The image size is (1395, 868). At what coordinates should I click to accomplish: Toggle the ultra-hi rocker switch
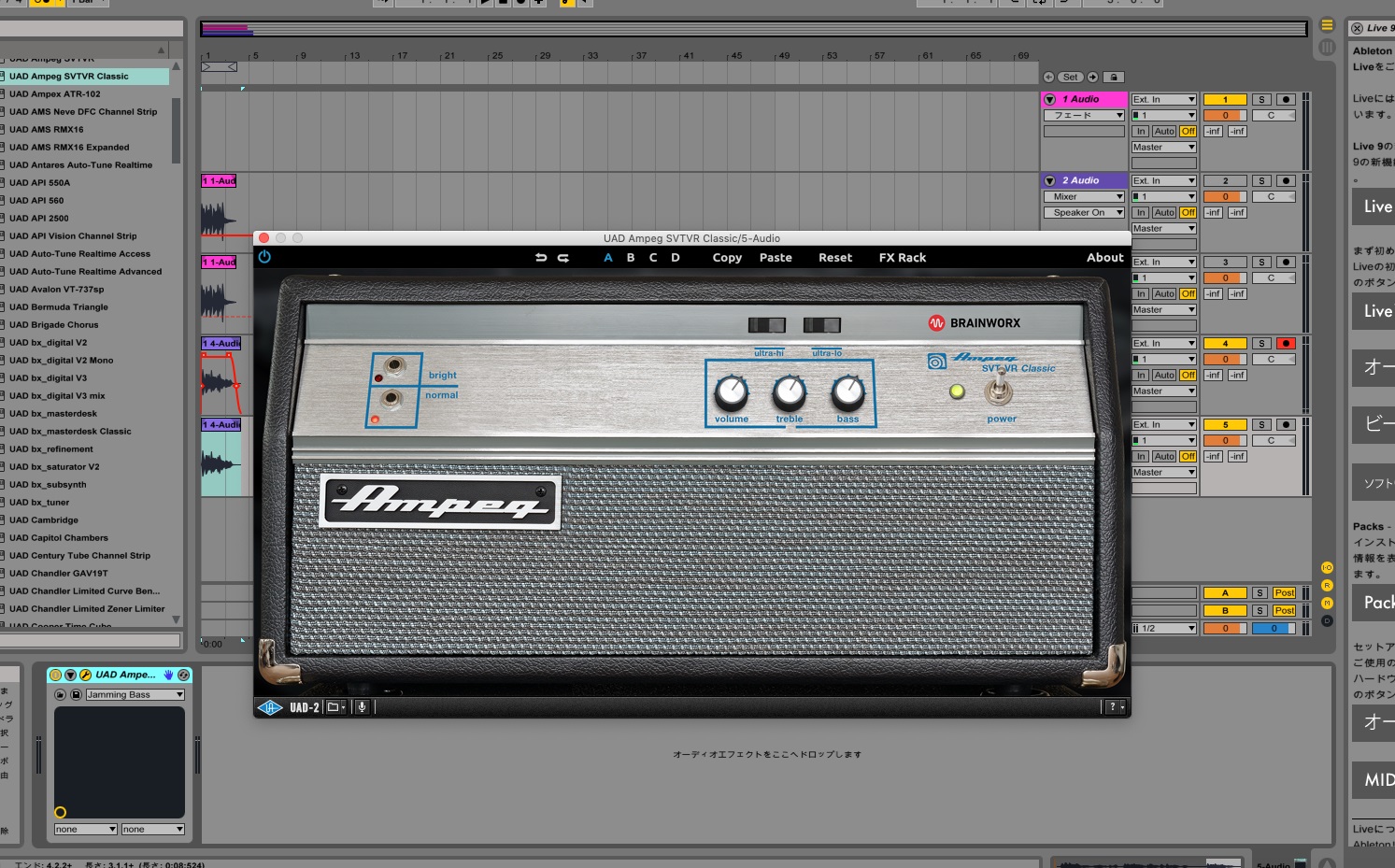(x=766, y=325)
